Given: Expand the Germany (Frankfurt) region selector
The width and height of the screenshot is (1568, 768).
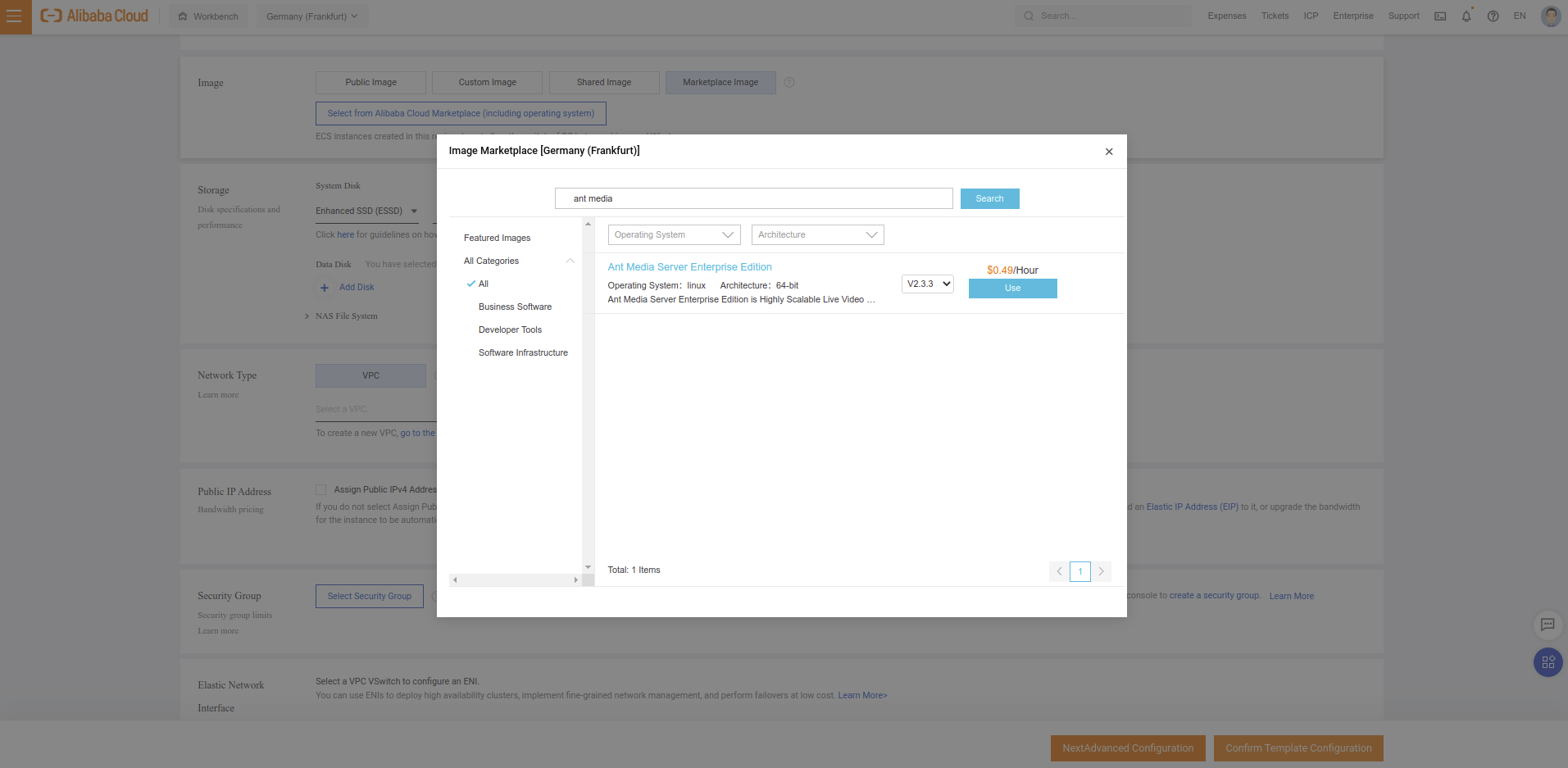Looking at the screenshot, I should 311,16.
